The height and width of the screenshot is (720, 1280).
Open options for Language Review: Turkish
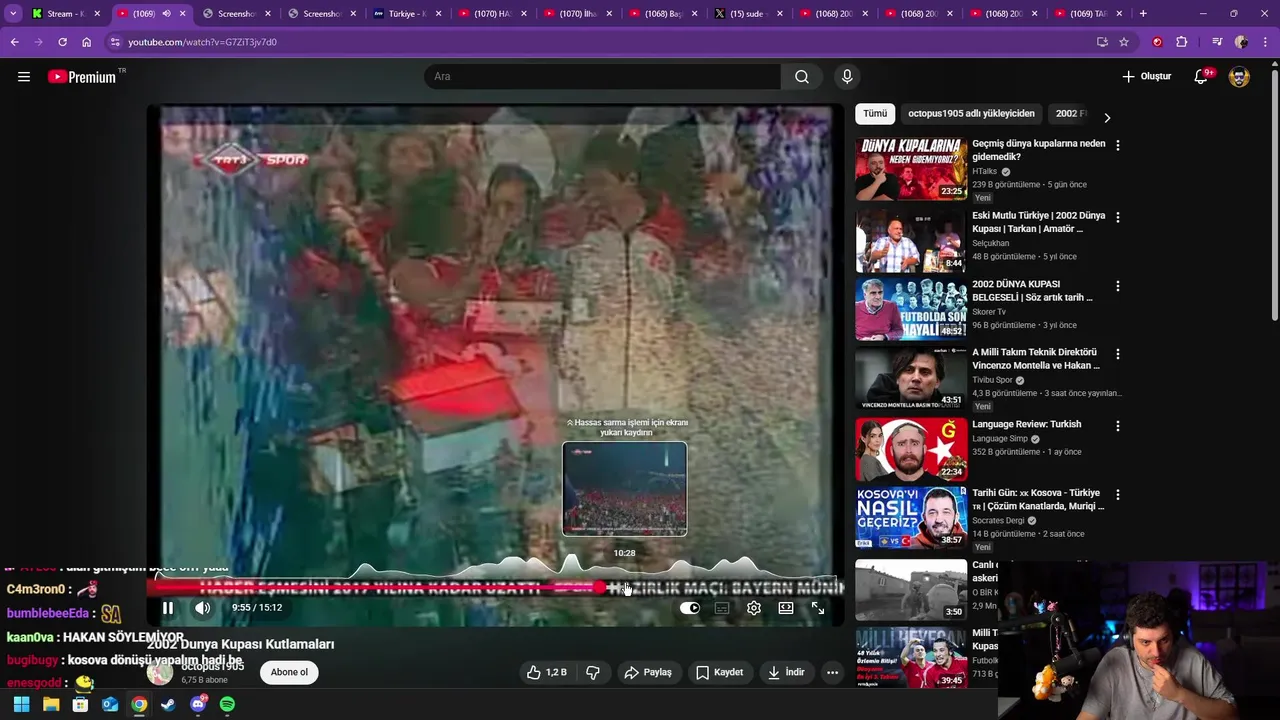pyautogui.click(x=1118, y=426)
